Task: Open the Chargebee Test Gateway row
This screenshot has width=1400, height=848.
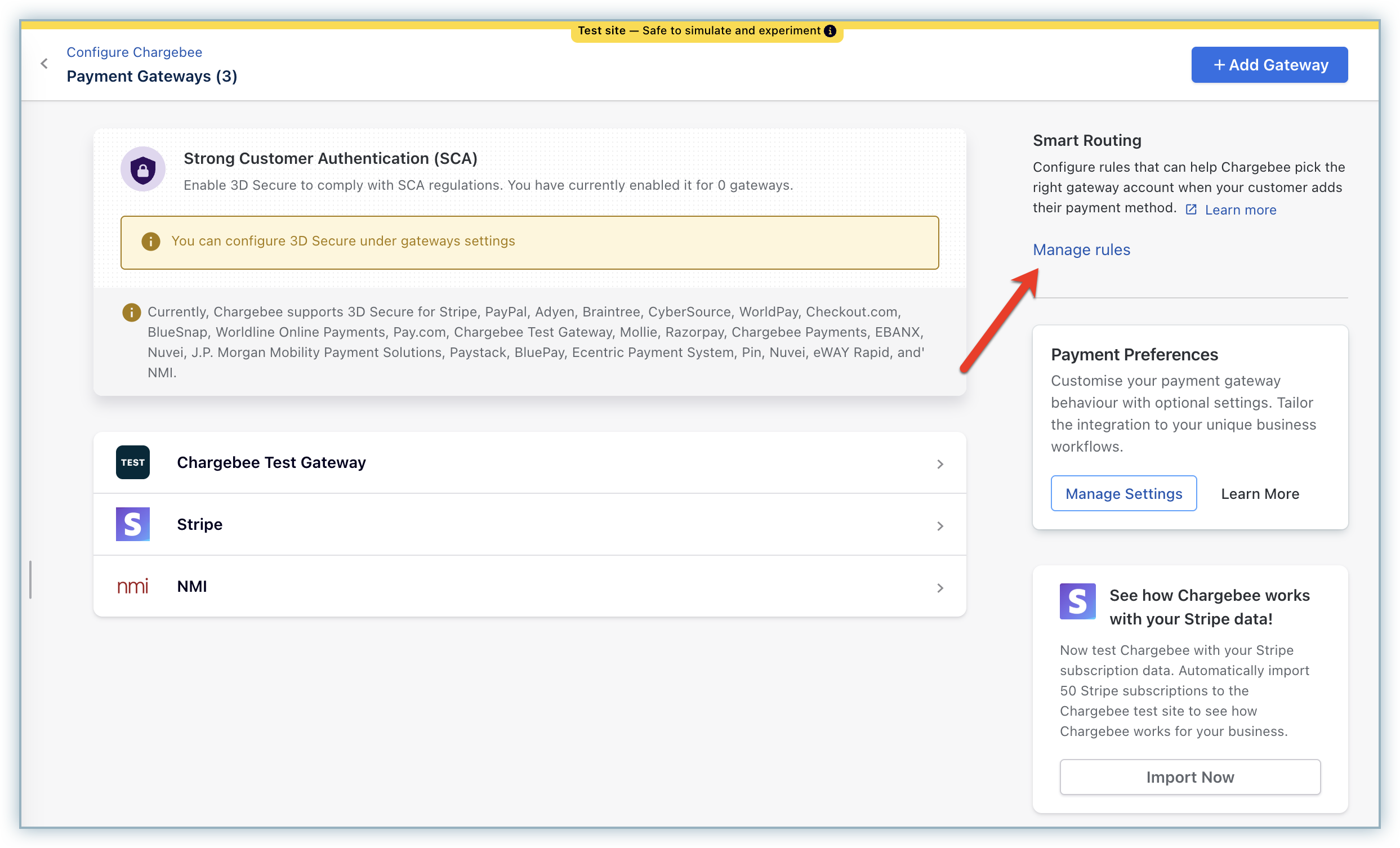Action: (529, 463)
